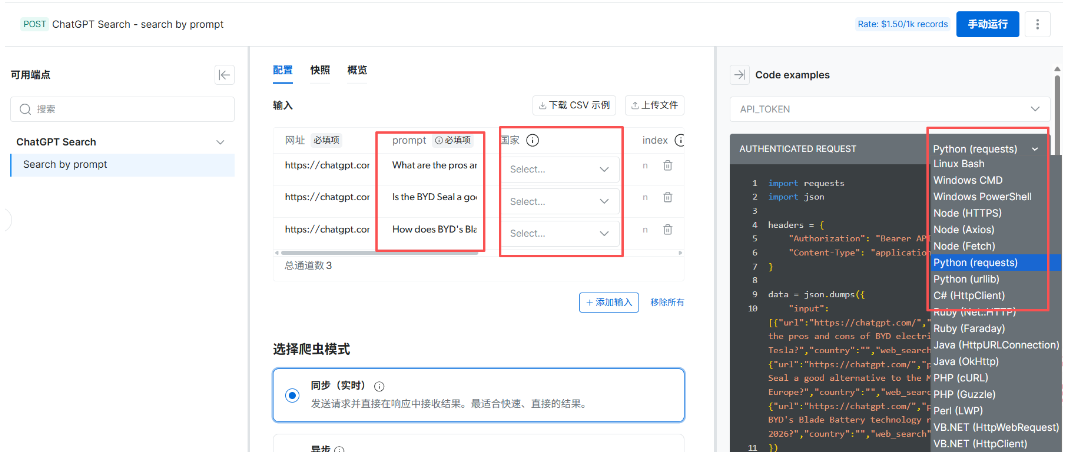
Task: Click the Python (requests) language selector header
Action: 985,149
